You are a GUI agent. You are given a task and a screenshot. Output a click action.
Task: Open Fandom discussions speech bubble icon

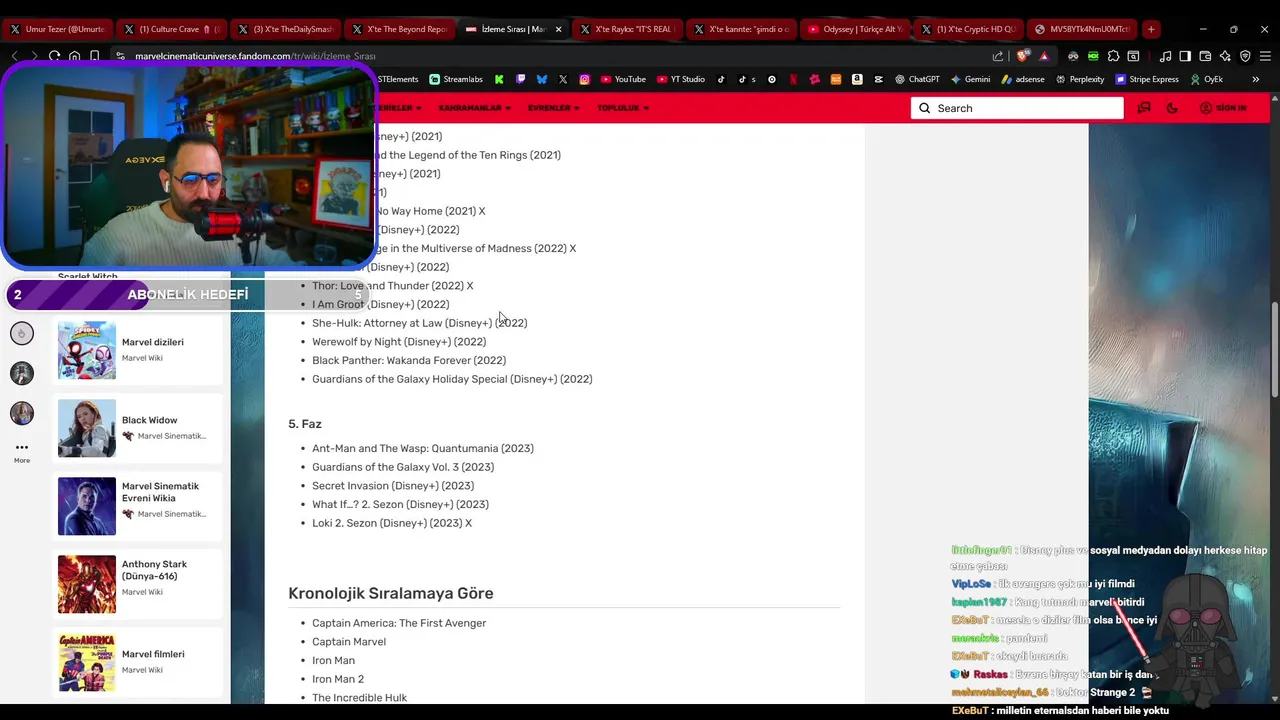[x=1144, y=108]
